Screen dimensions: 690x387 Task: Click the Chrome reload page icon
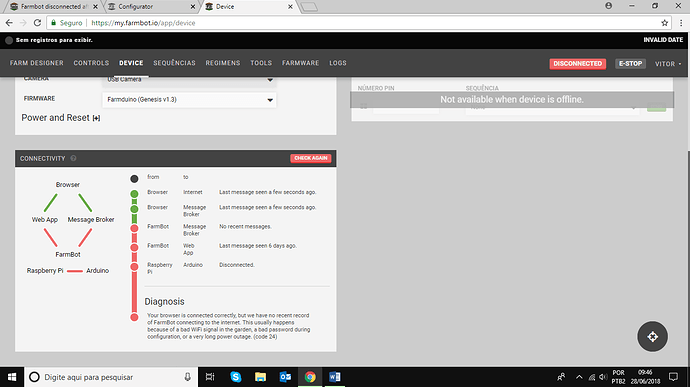coord(37,23)
